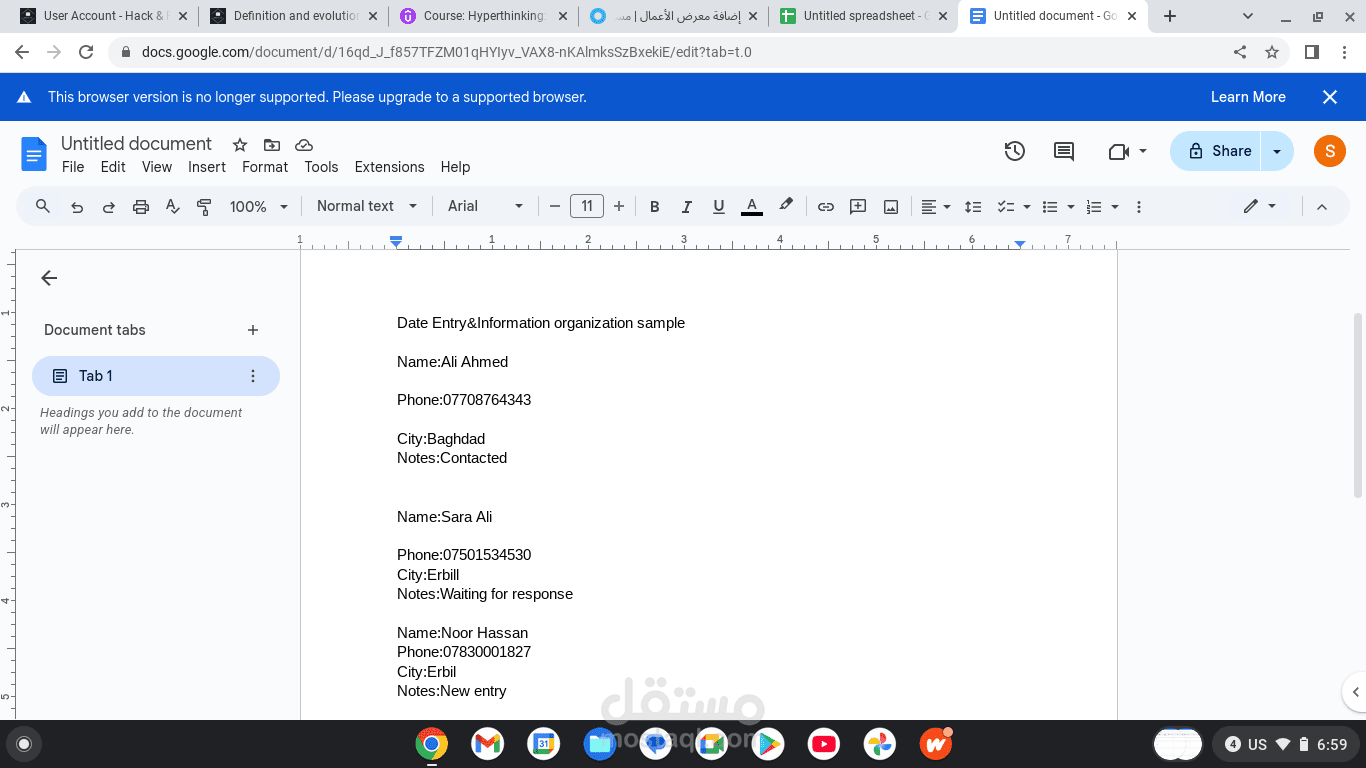Open more toolbar options
Viewport: 1366px width, 768px height.
[1139, 207]
